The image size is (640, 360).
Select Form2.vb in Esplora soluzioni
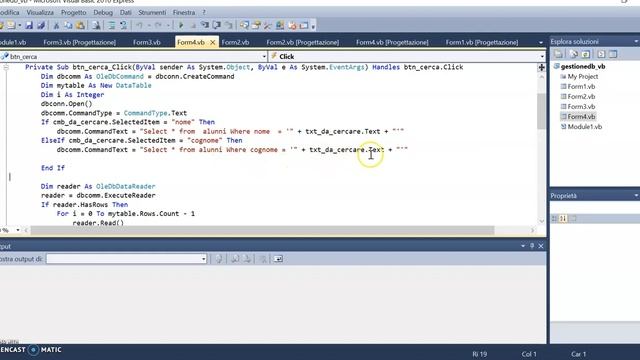[x=581, y=97]
